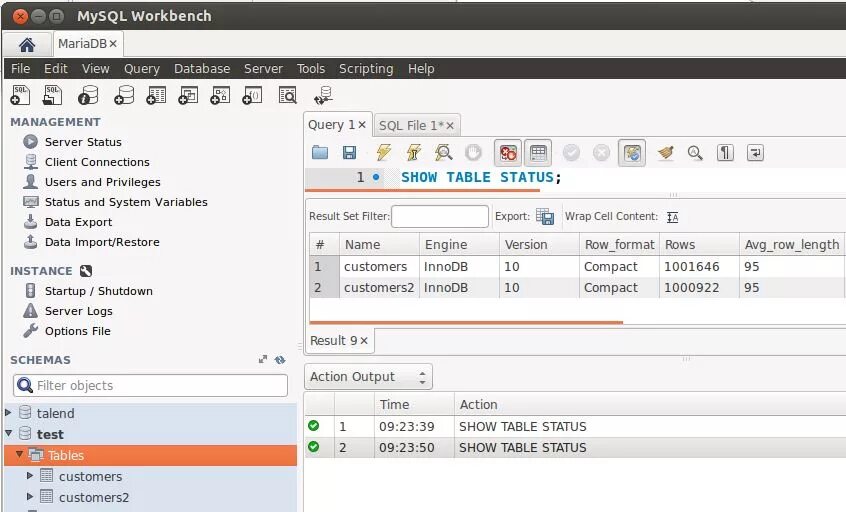Screen dimensions: 846x512
Task: Export the recordset to file icon
Action: (545, 216)
